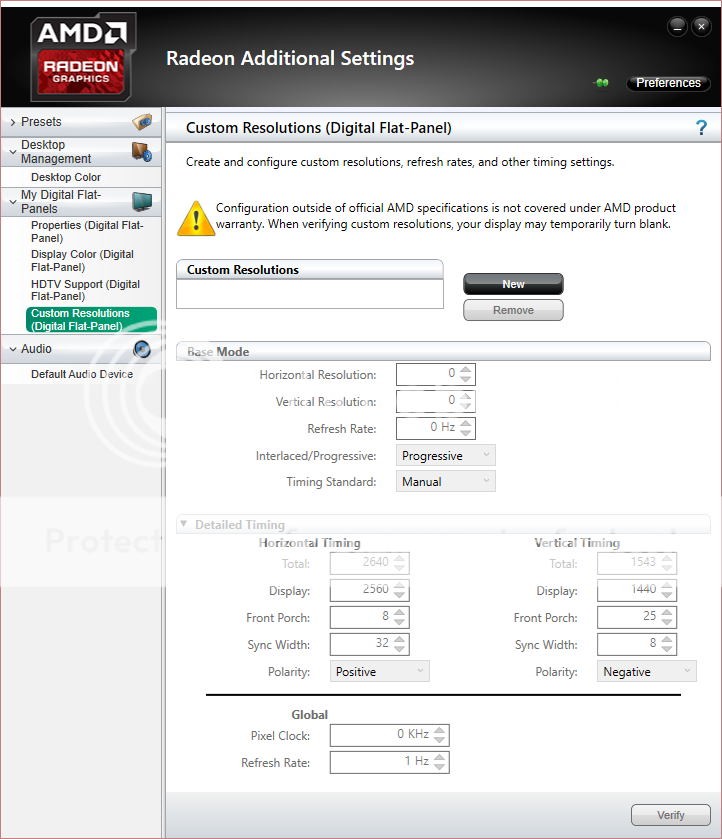Increase the Horizontal Resolution stepper value
The image size is (722, 839).
coord(467,369)
